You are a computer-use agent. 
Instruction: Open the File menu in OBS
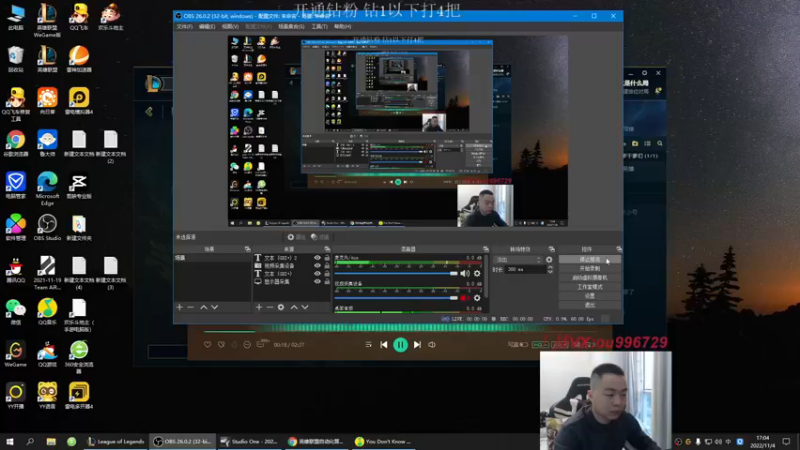(184, 27)
